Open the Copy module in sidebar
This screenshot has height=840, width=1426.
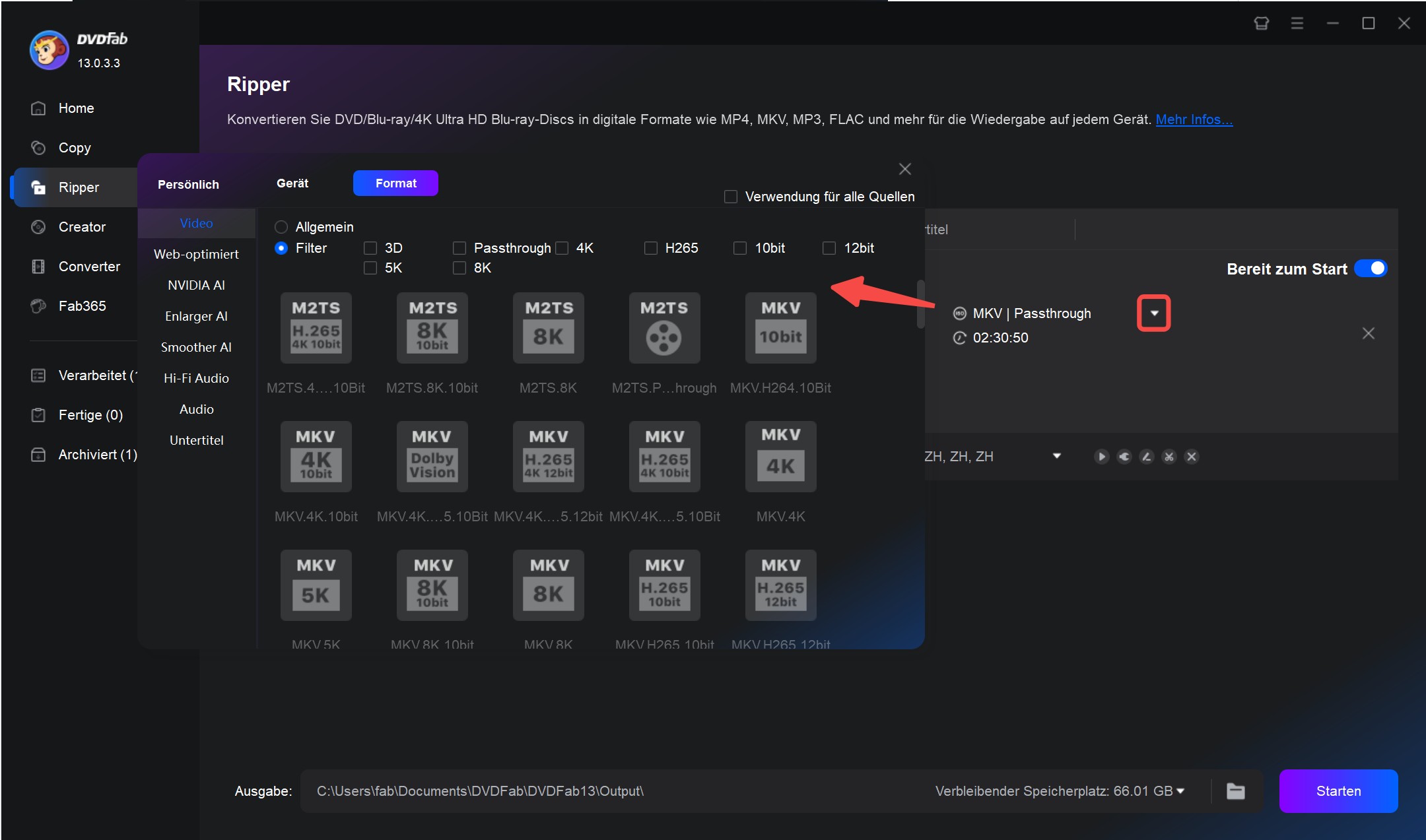(x=74, y=148)
